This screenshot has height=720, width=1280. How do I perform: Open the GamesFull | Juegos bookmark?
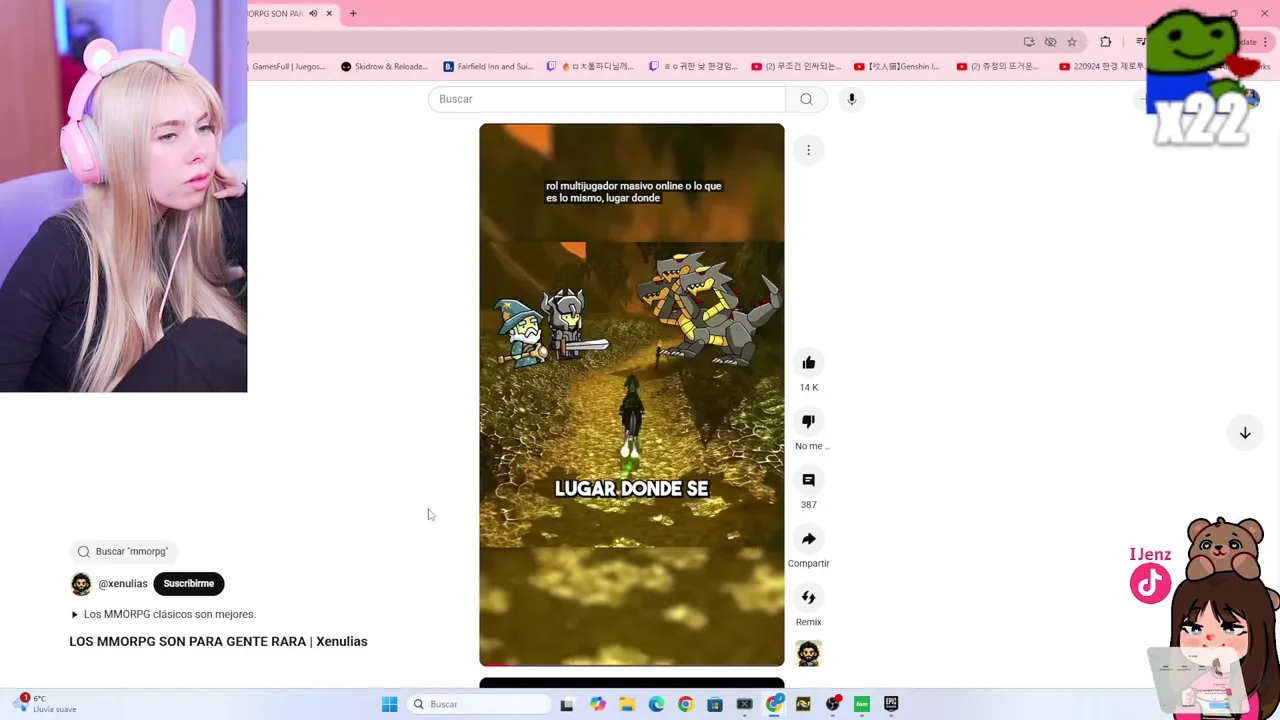click(287, 67)
